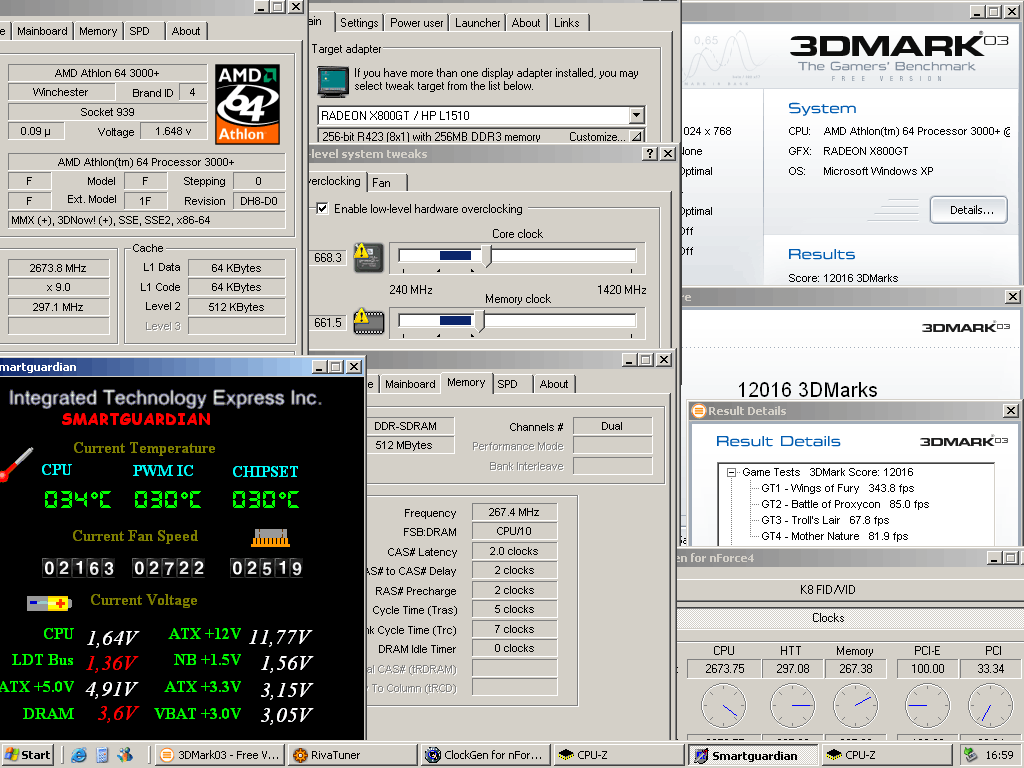
Task: Switch to Smartguardian taskbar button
Action: click(752, 756)
